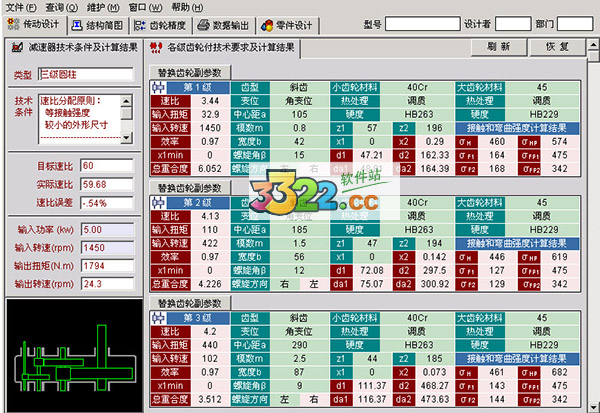Click 替换齿轮副参数 above 第2级
The image size is (600, 413).
click(x=189, y=188)
